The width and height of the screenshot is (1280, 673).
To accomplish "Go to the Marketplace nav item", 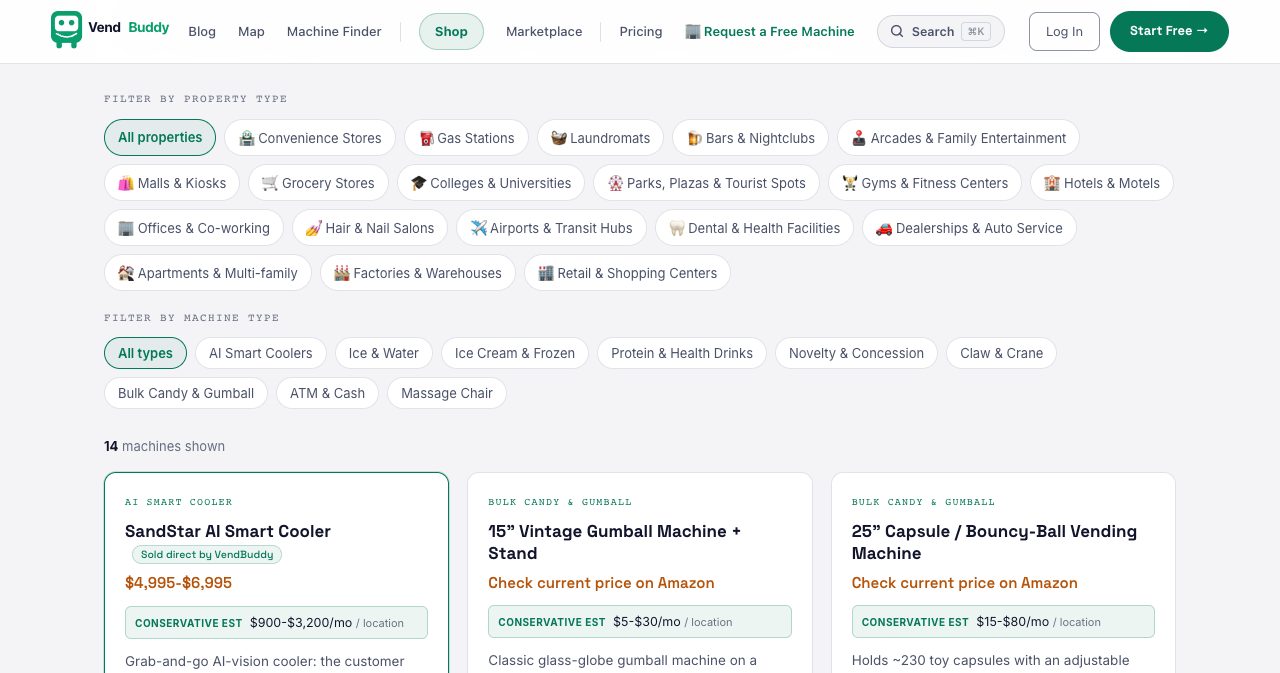I will (x=544, y=32).
